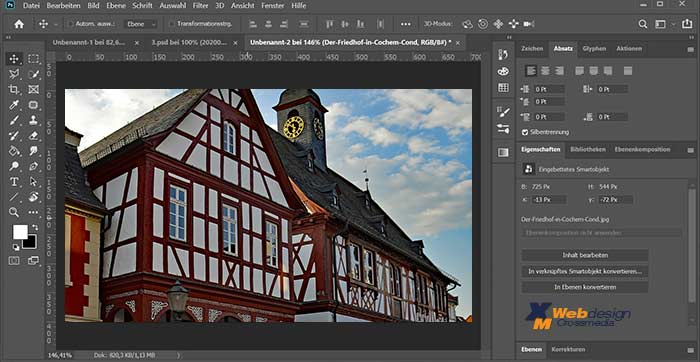Select the Eyedropper tool
Viewport: 700px width, 362px height.
(x=14, y=105)
